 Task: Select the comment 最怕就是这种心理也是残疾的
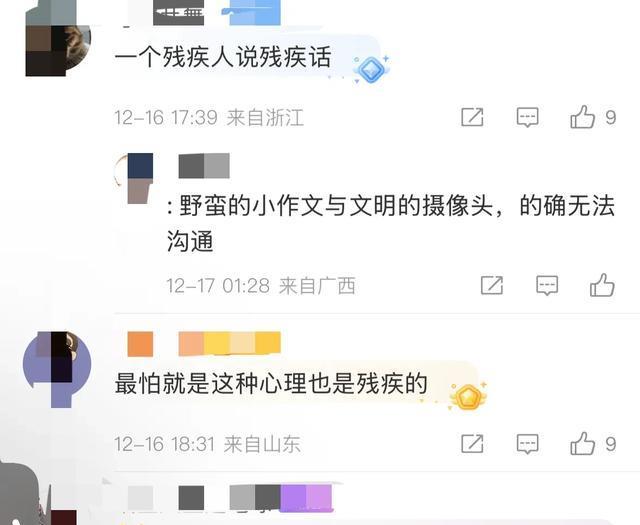[271, 384]
